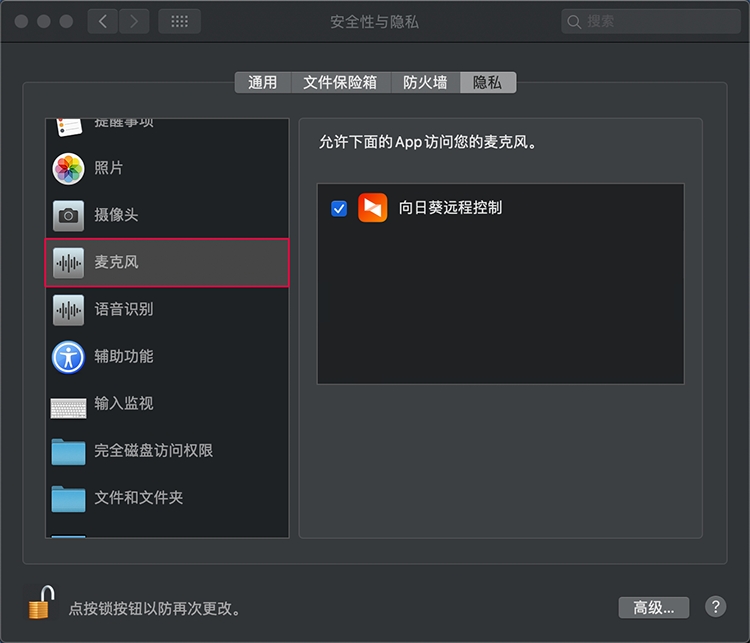
Task: Click the Microphone (麦克风) waveform icon
Action: [68, 263]
